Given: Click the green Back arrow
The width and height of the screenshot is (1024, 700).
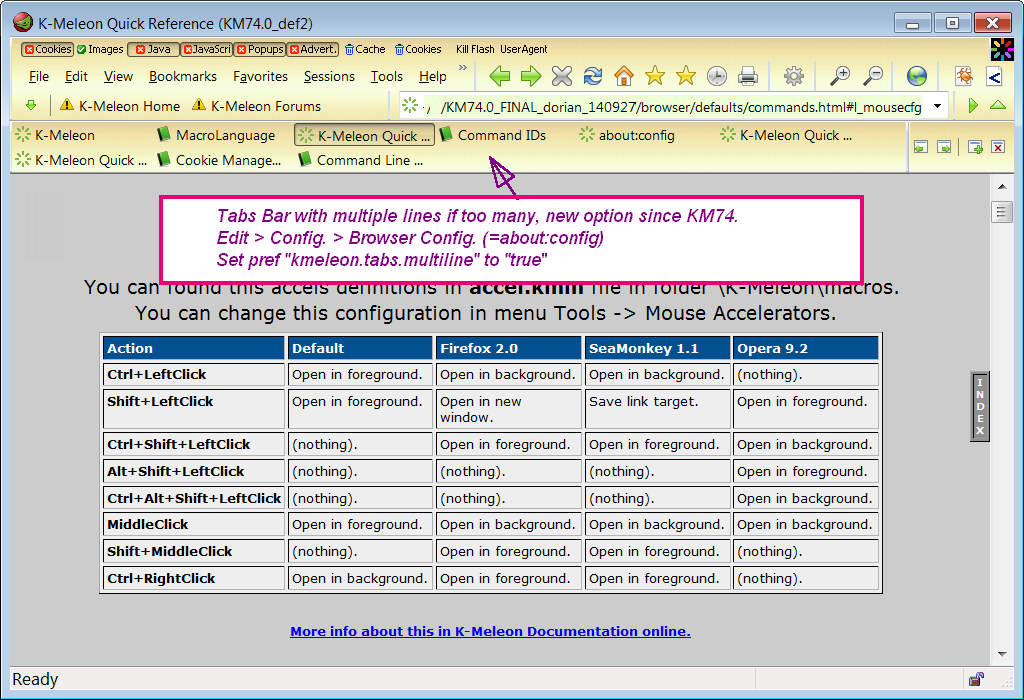Looking at the screenshot, I should [x=500, y=76].
